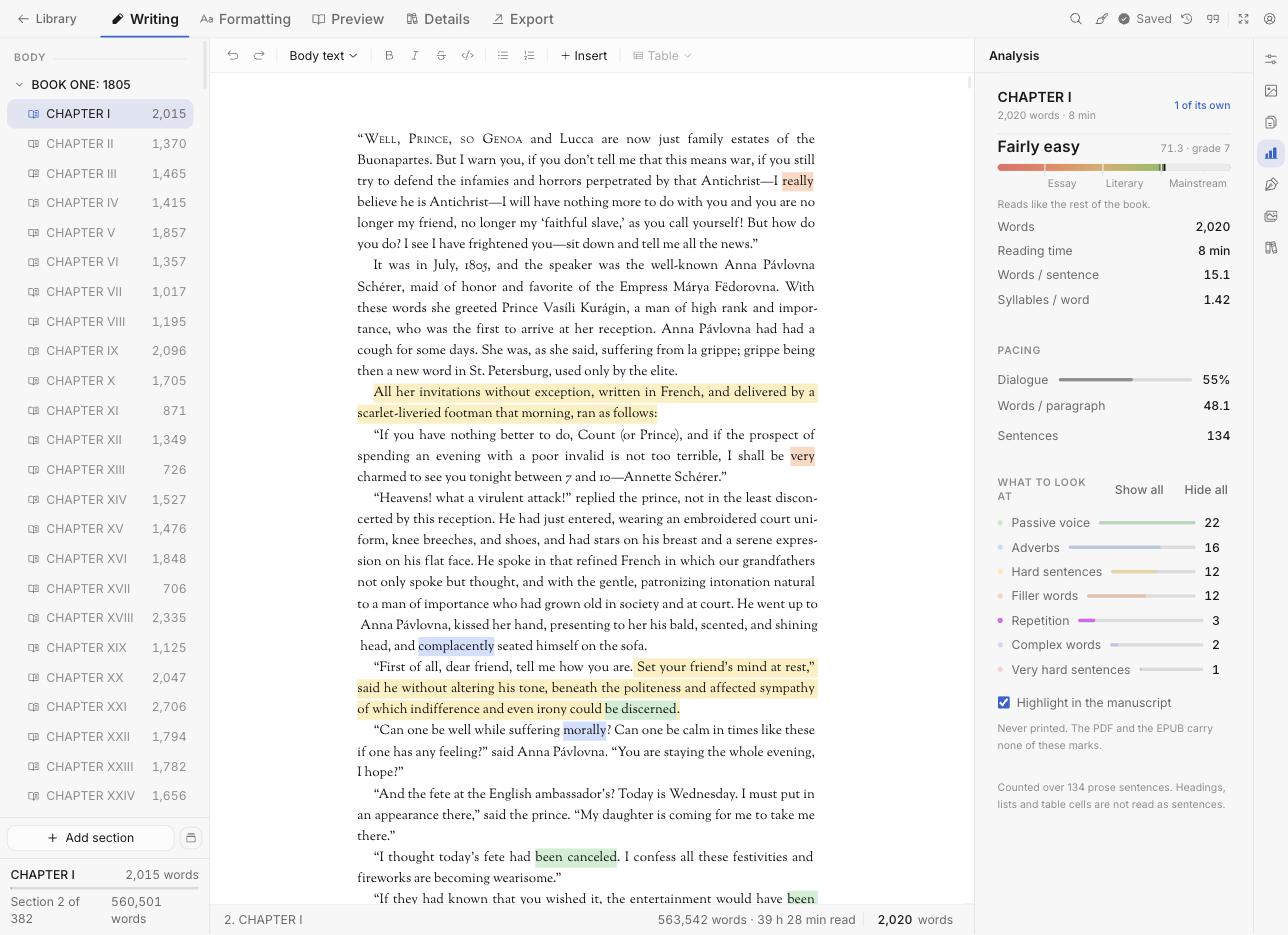Screen dimensions: 1288x935
Task: Apply strikethrough formatting
Action: point(441,56)
